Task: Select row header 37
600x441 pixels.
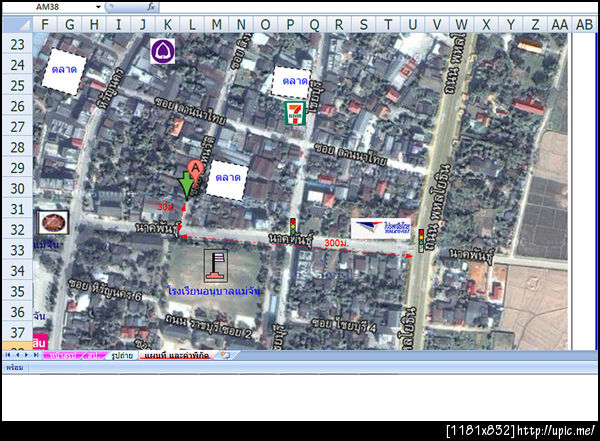Action: [x=18, y=333]
